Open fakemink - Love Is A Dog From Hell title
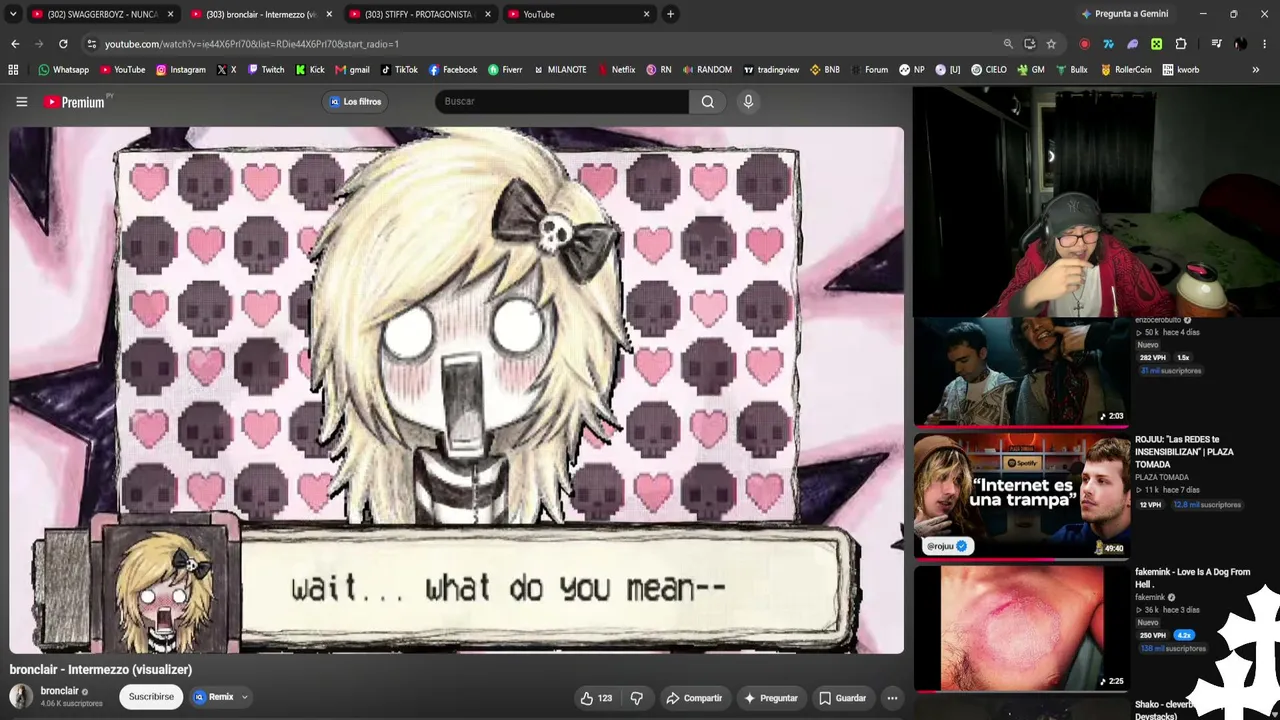The width and height of the screenshot is (1280, 720). point(1192,578)
